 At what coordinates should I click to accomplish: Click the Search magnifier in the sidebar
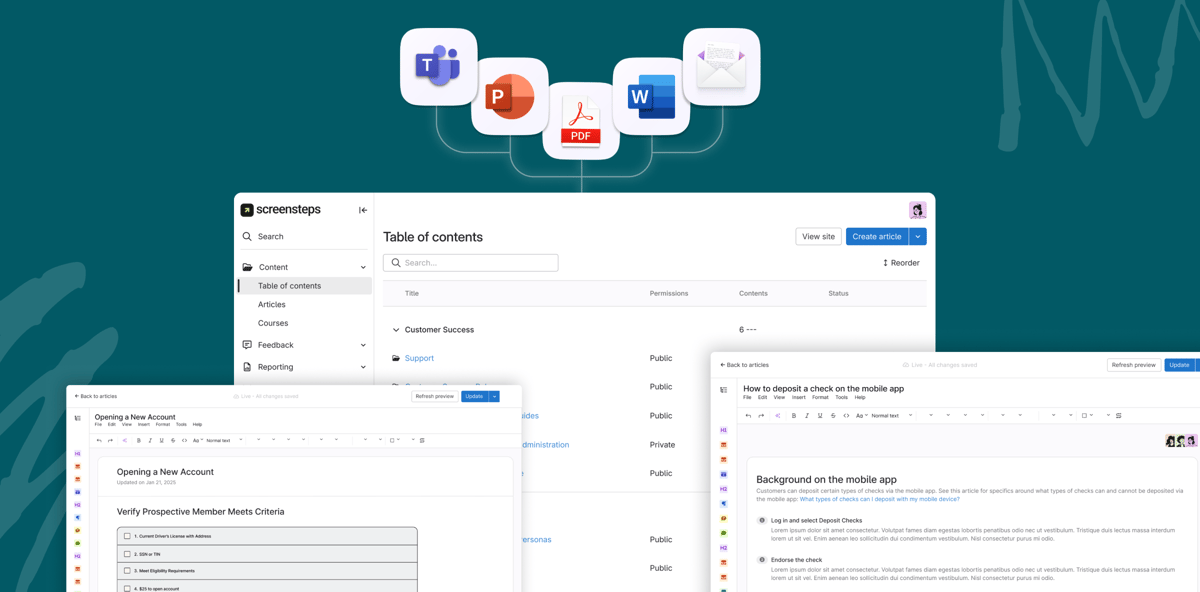247,237
